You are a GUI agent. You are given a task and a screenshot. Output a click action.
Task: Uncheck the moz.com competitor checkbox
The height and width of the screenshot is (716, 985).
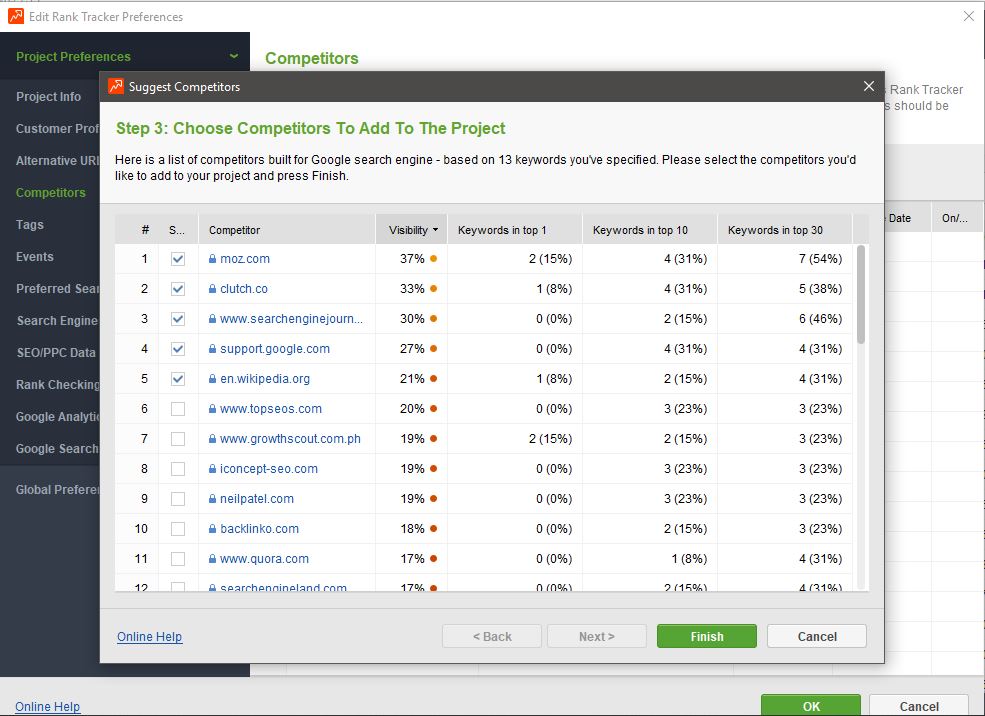click(178, 259)
